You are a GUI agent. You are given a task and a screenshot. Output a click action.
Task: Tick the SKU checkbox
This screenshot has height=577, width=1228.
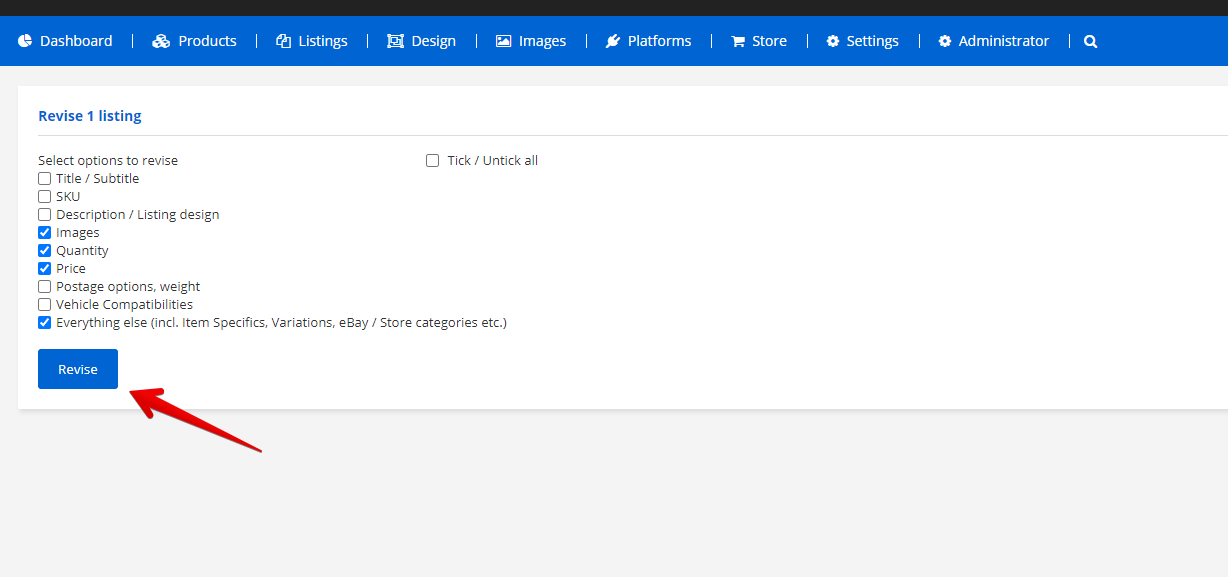pos(44,197)
